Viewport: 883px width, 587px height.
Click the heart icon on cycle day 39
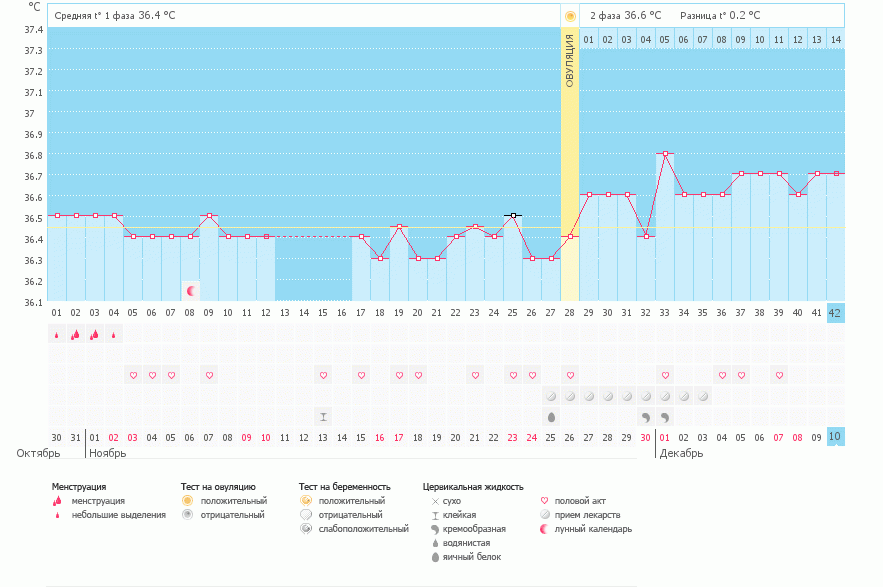(779, 375)
